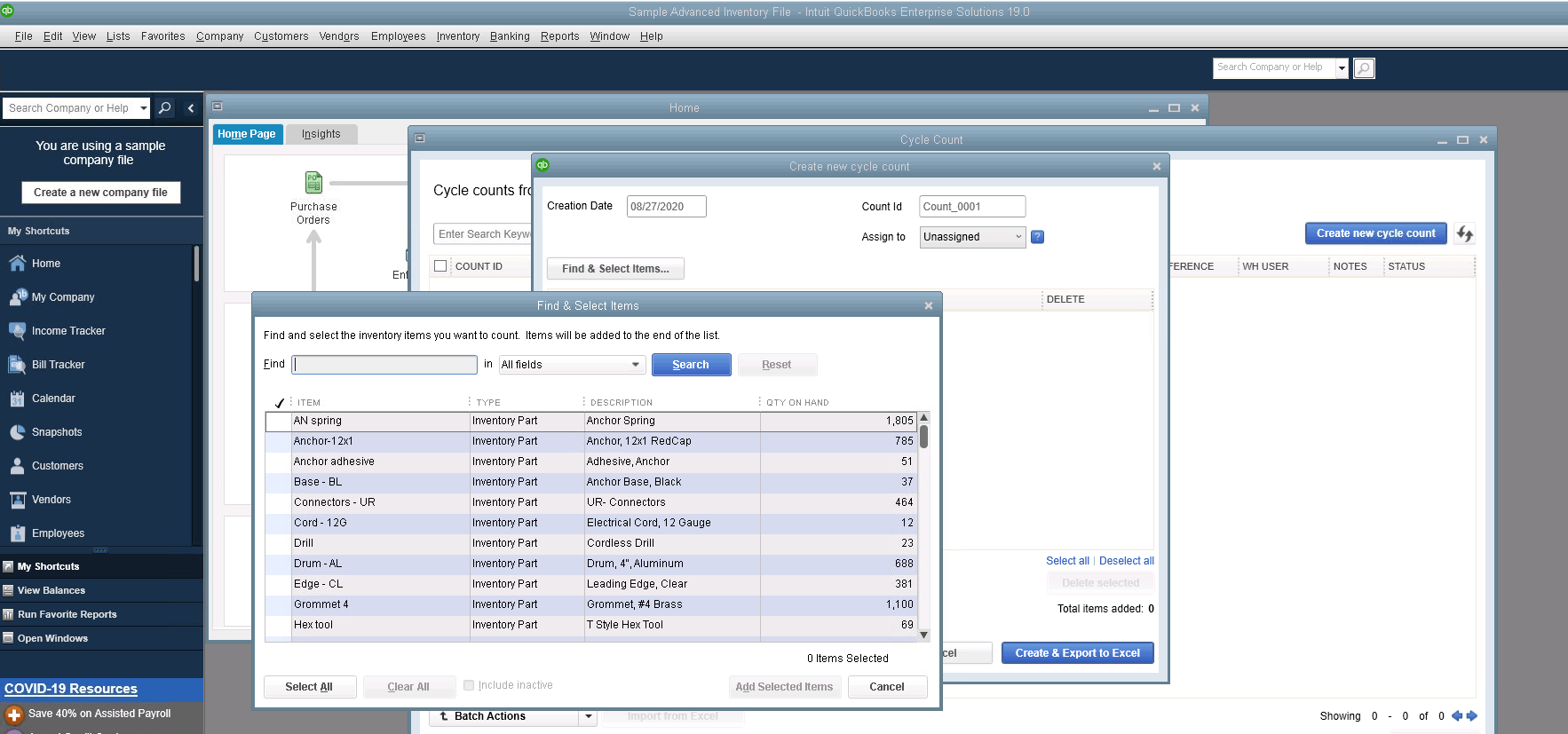
Task: Click the Select All button
Action: (309, 687)
